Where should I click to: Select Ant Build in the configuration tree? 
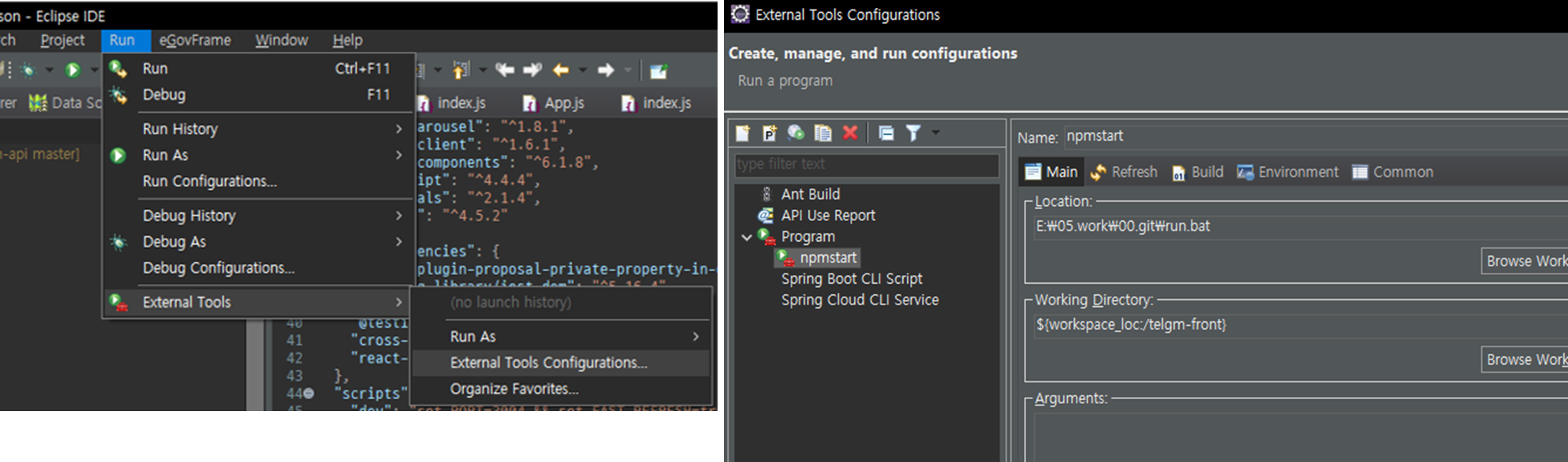tap(811, 194)
